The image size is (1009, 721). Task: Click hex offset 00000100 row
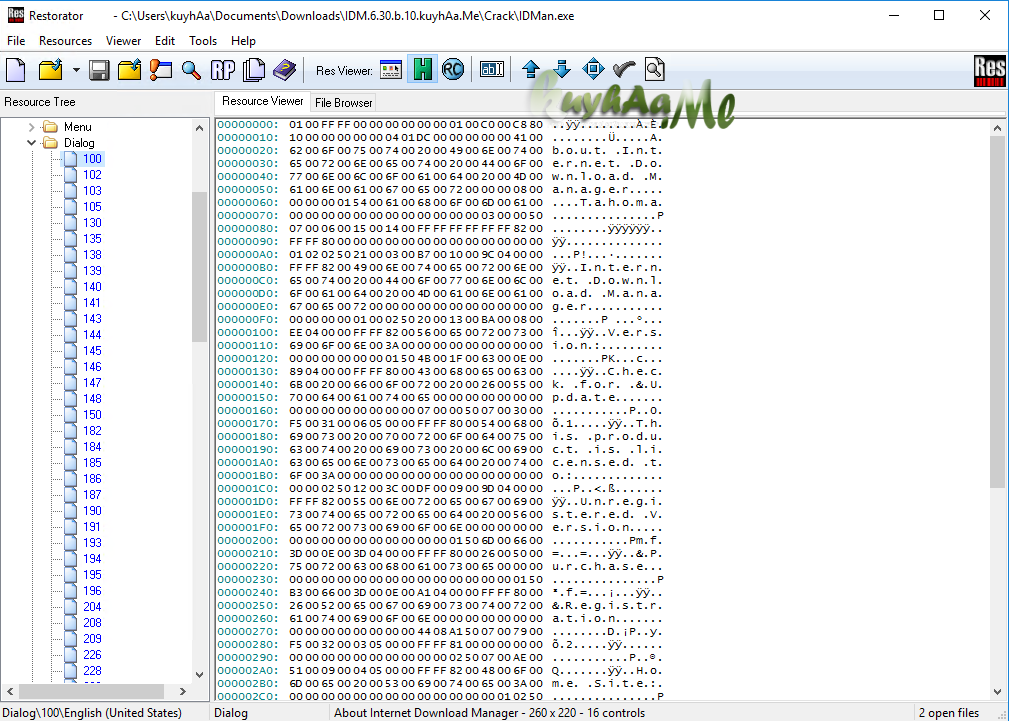coord(440,332)
